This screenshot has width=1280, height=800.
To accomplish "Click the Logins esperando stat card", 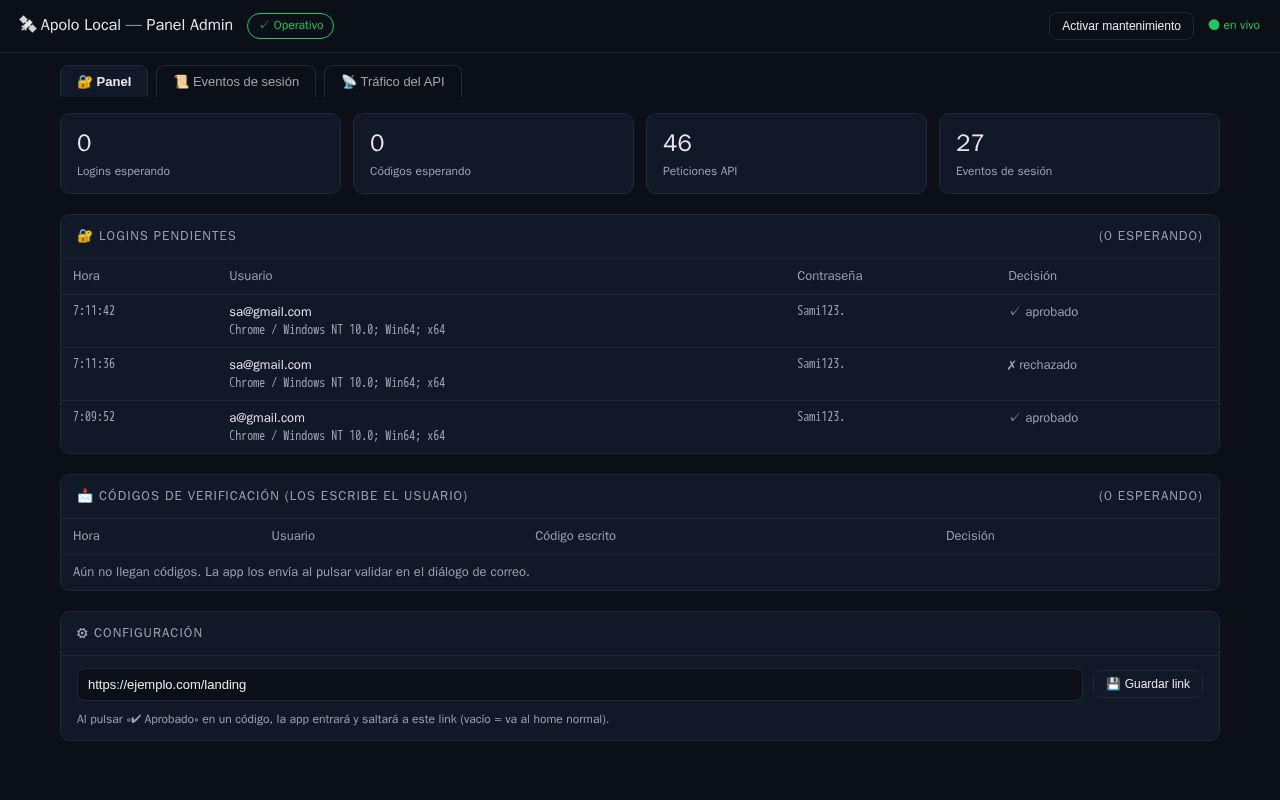I will 200,153.
